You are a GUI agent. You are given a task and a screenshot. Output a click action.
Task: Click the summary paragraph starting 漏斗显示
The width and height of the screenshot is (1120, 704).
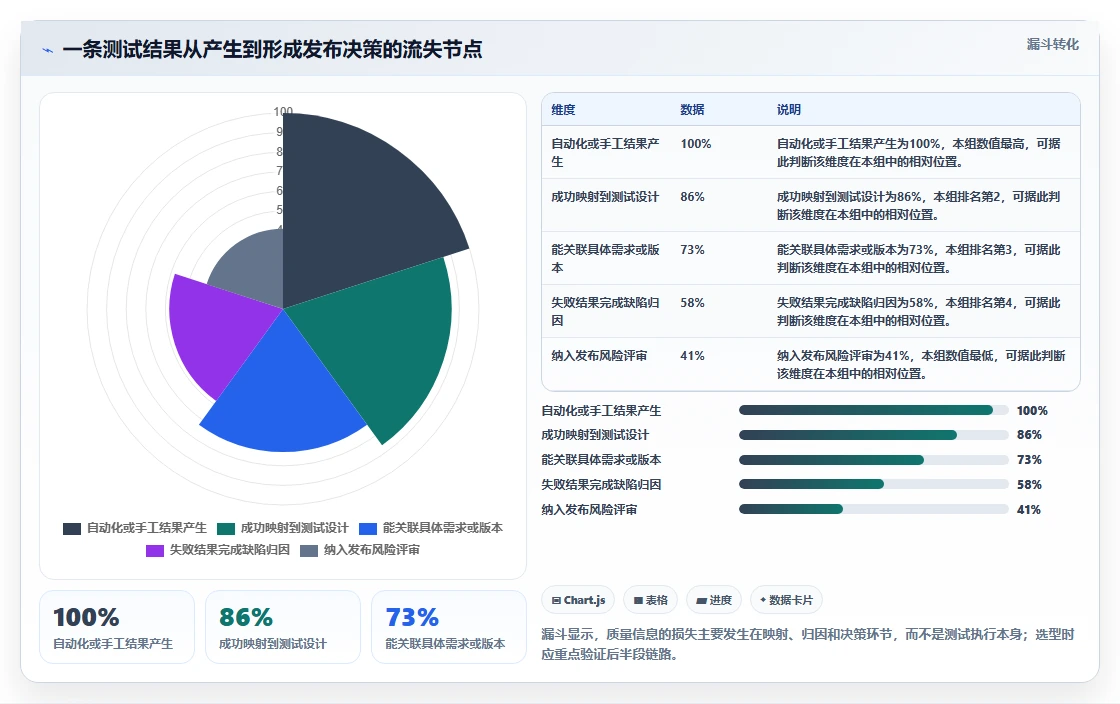pyautogui.click(x=807, y=644)
